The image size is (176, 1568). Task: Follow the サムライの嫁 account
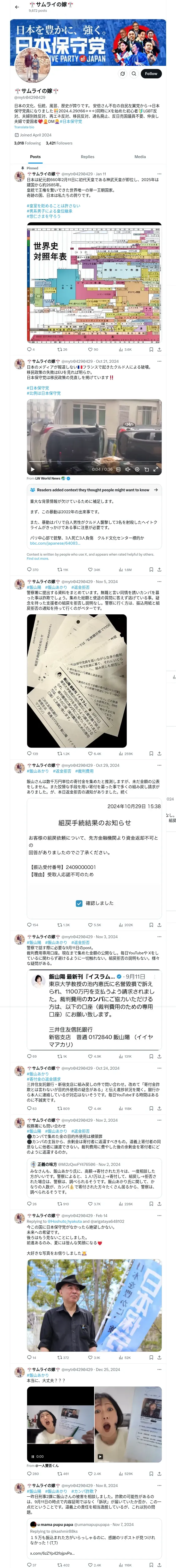coord(151,74)
